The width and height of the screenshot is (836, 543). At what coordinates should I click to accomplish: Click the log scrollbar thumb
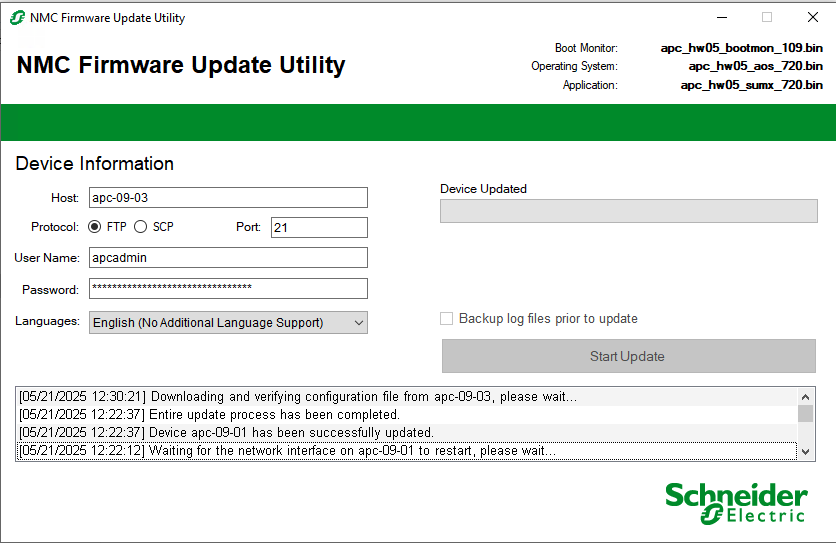tap(805, 413)
